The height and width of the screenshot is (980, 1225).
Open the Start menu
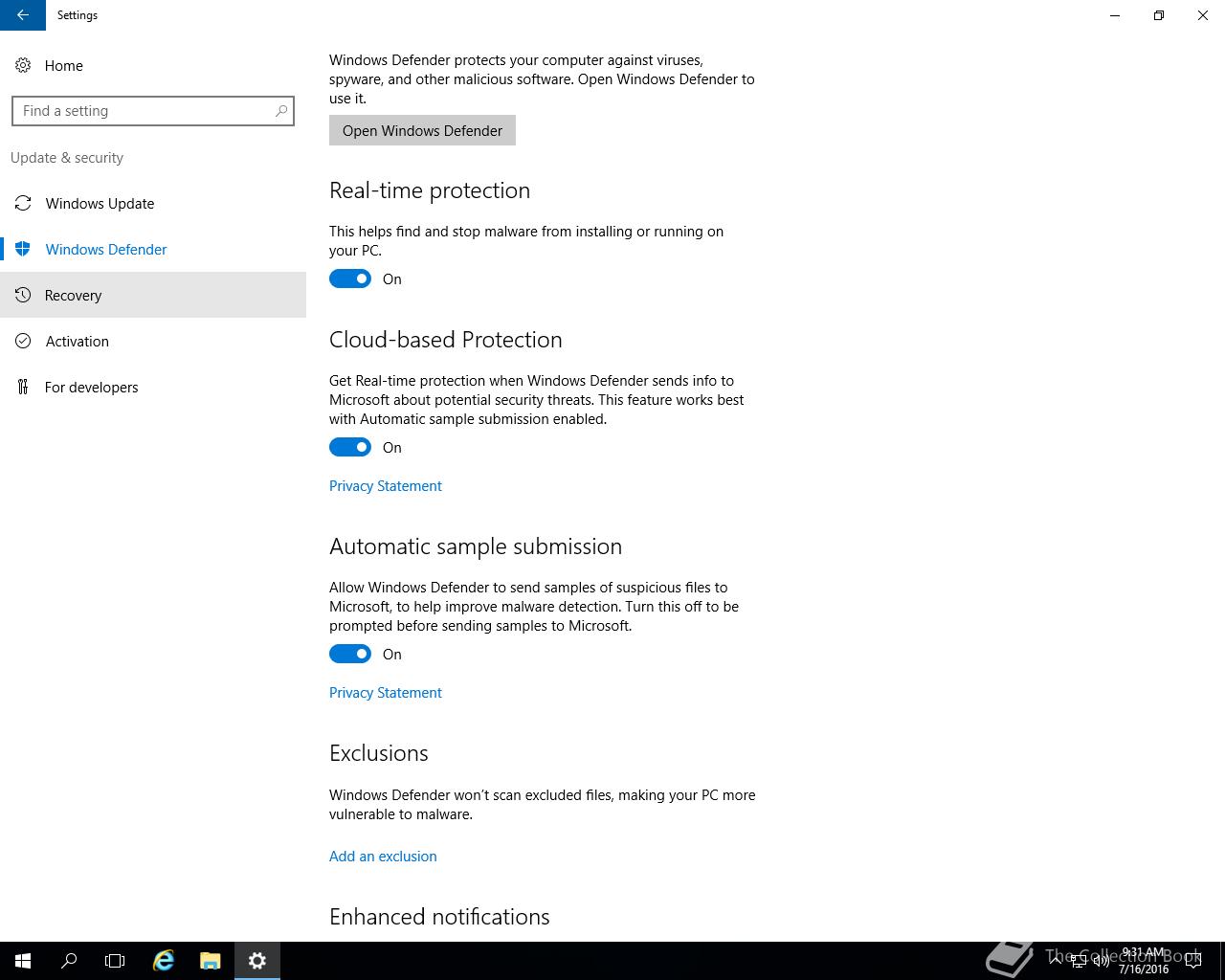23,961
